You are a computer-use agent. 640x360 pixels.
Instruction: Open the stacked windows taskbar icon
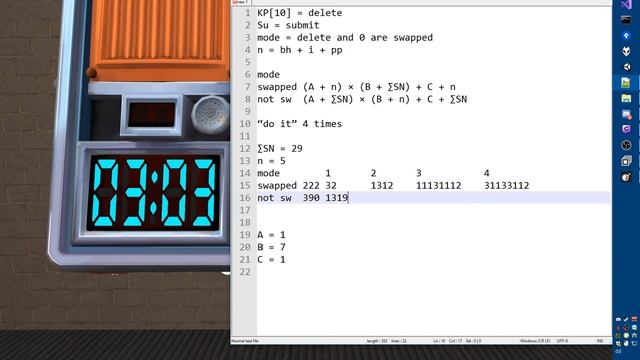click(626, 161)
